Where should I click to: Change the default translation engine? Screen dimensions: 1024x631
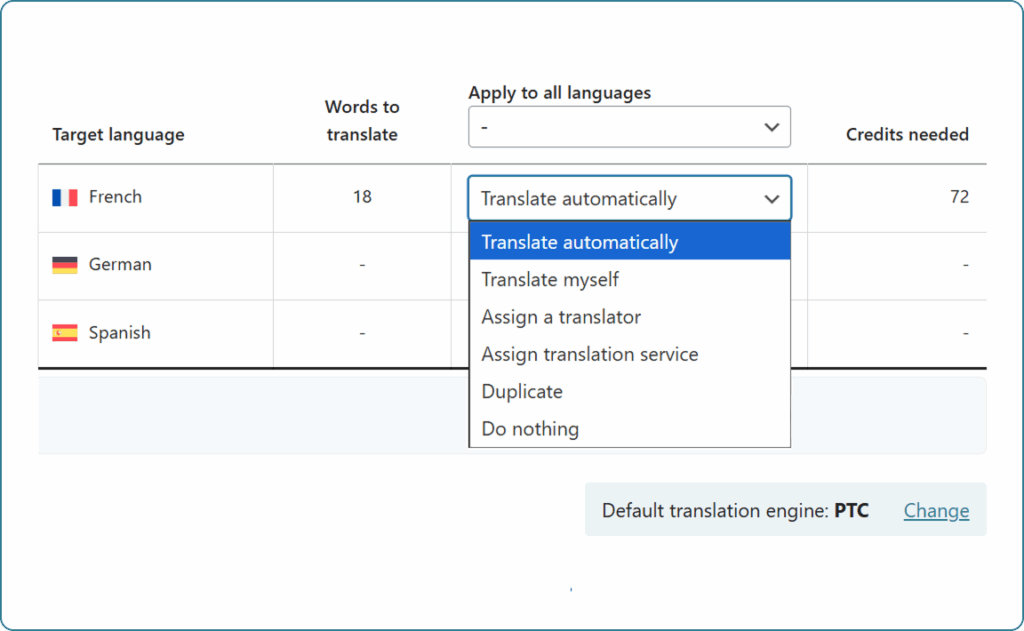pyautogui.click(x=936, y=511)
